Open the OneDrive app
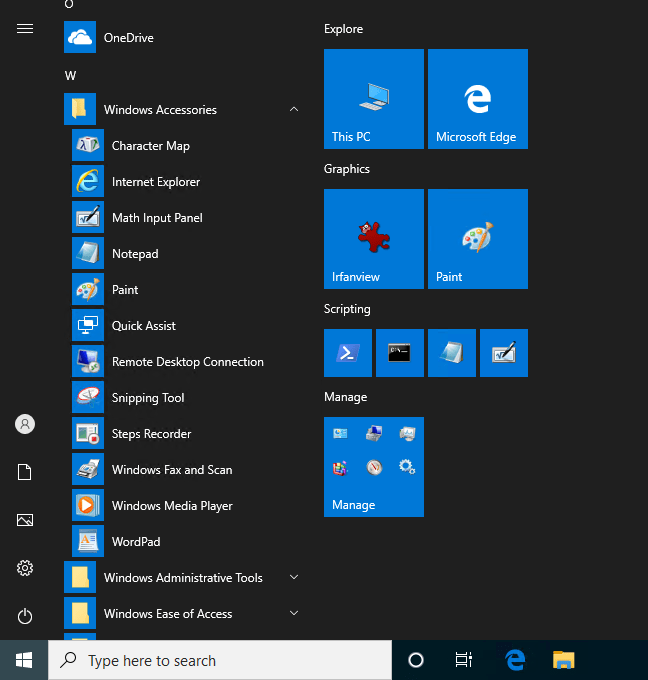Screen dimensions: 648x680 pos(182,37)
